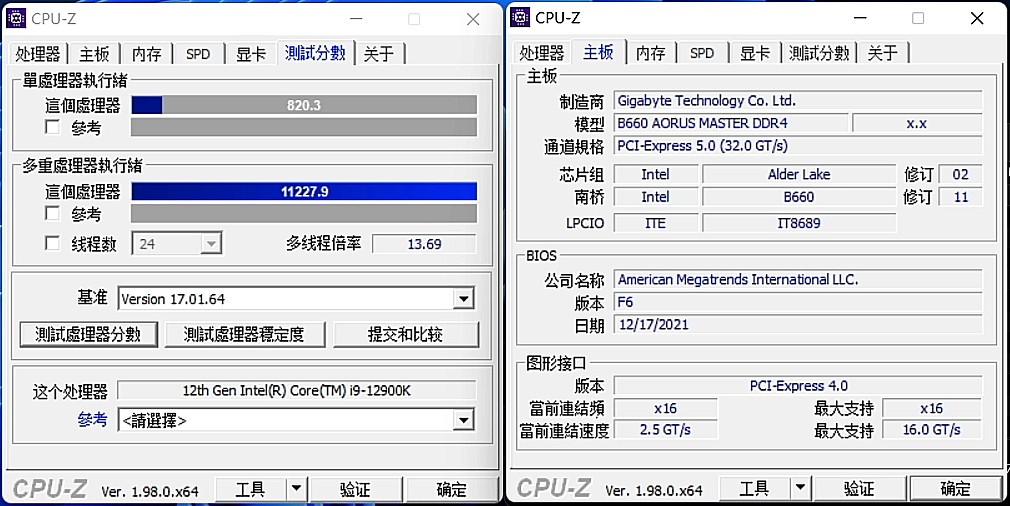Click max supported speed 16.0 GT/s
Screen dimensions: 1010x506
tap(931, 429)
